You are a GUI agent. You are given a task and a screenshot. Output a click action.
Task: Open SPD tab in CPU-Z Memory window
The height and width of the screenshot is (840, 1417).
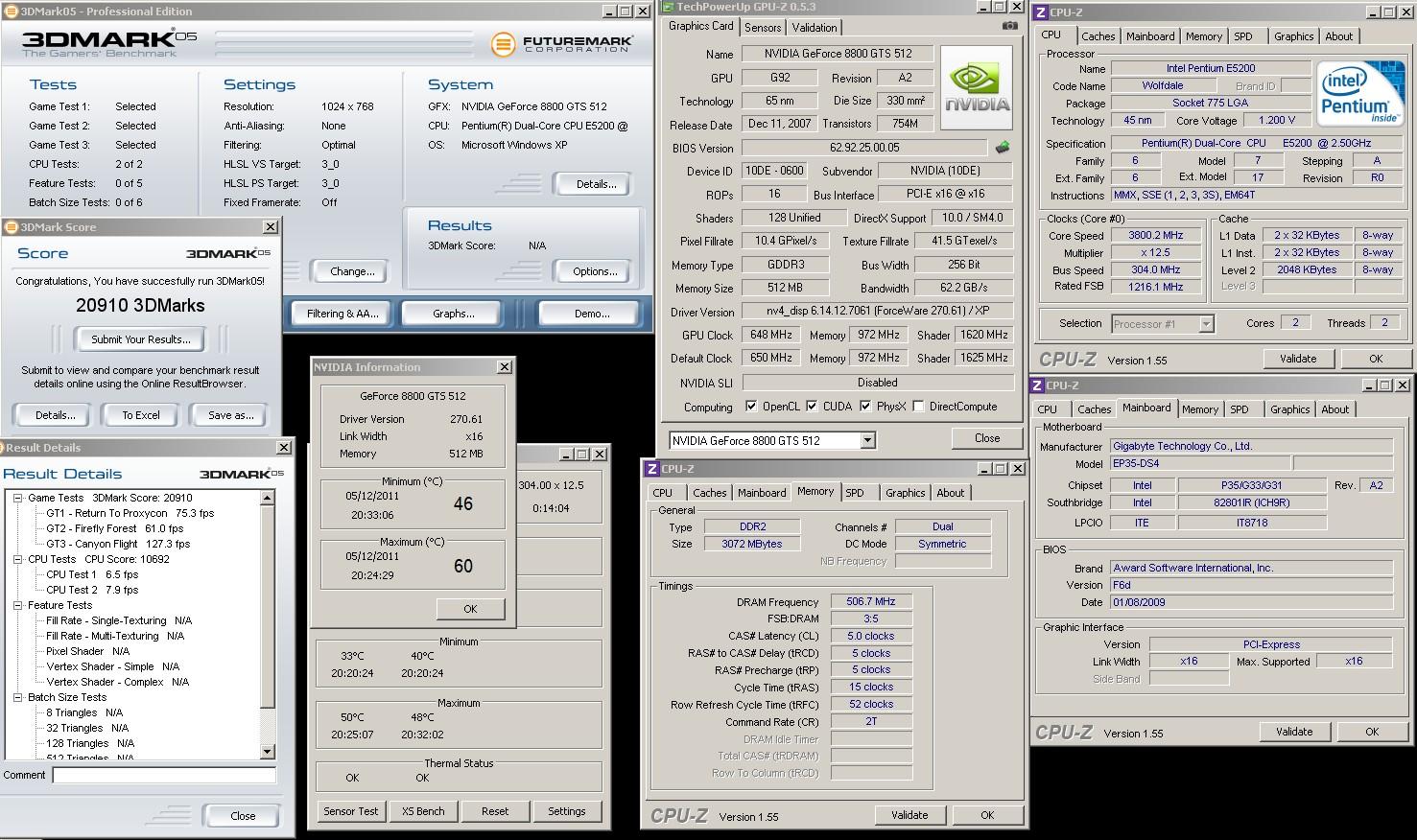click(x=855, y=493)
